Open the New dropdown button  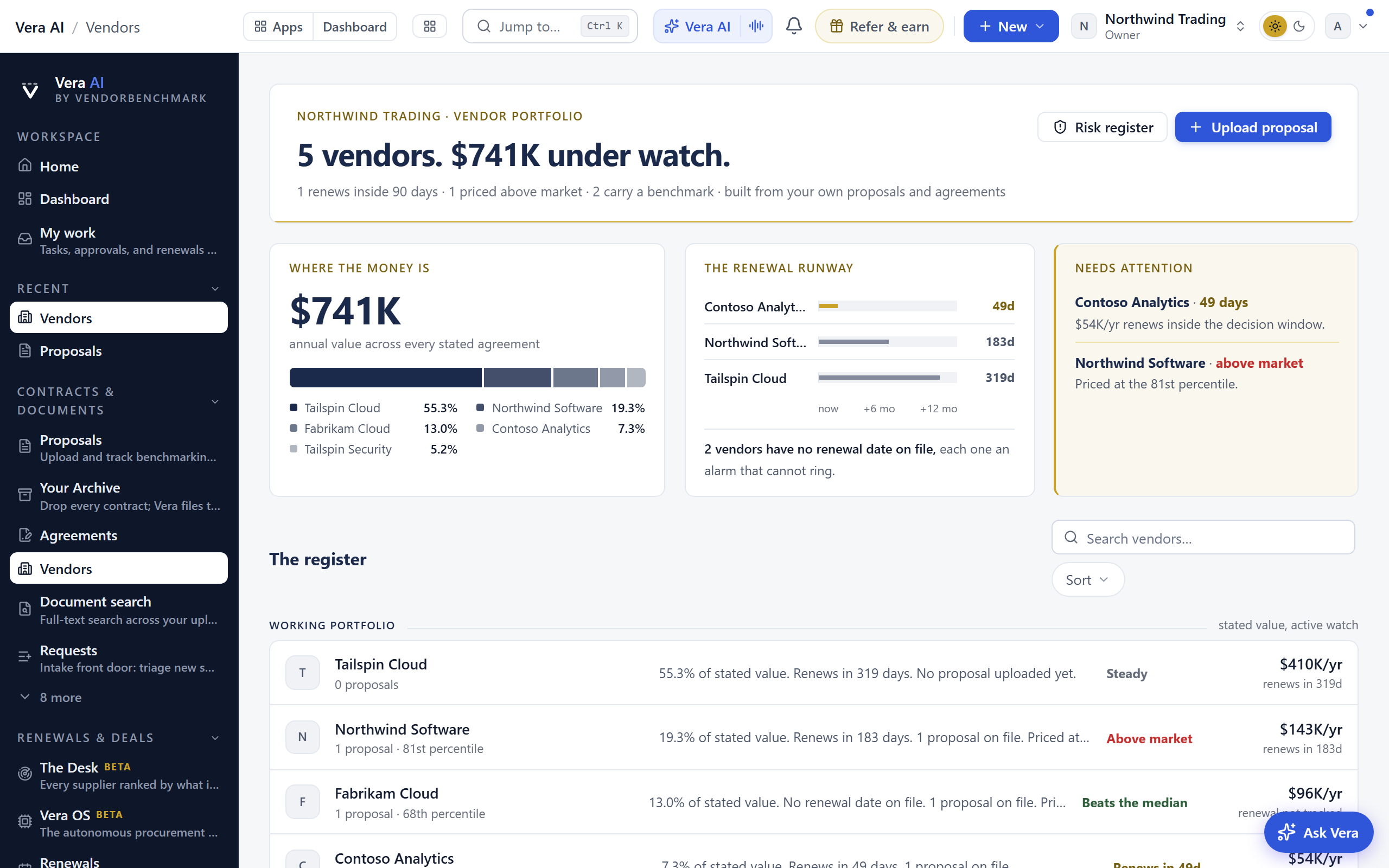coord(1010,27)
